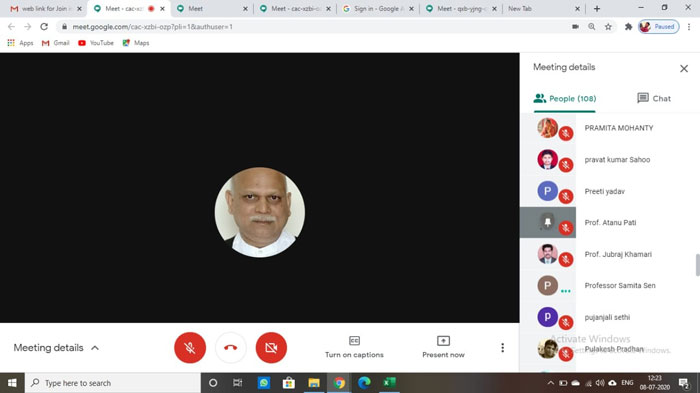Click the participants list scrollbar

[697, 265]
